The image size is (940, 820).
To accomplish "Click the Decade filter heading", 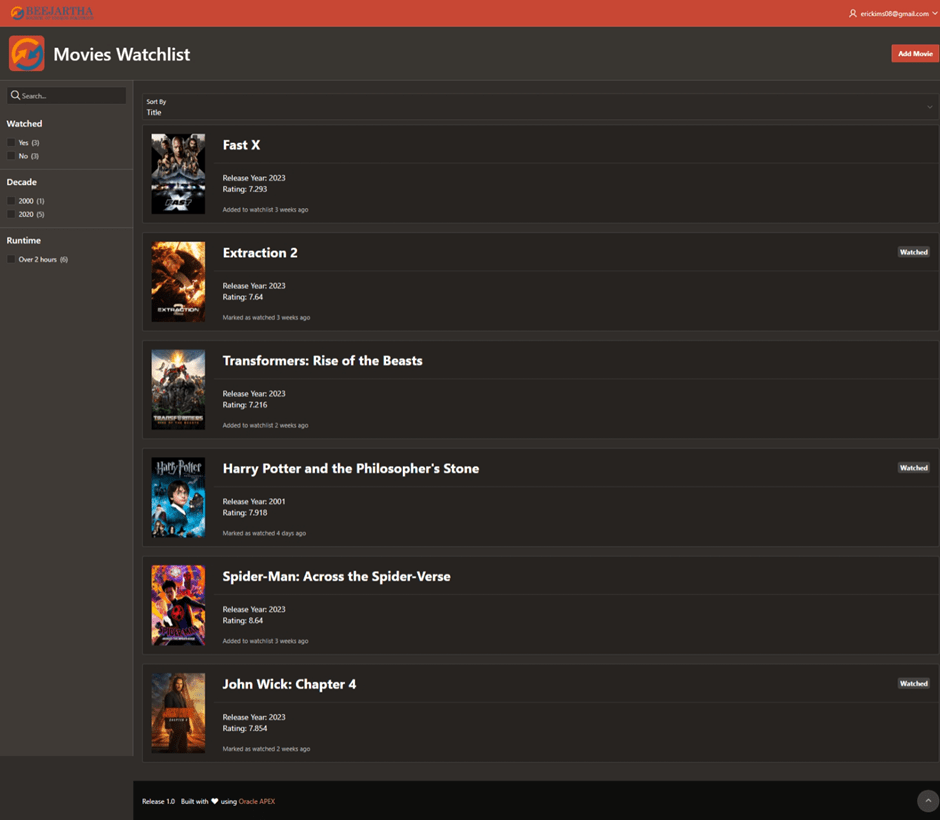I will pos(22,182).
